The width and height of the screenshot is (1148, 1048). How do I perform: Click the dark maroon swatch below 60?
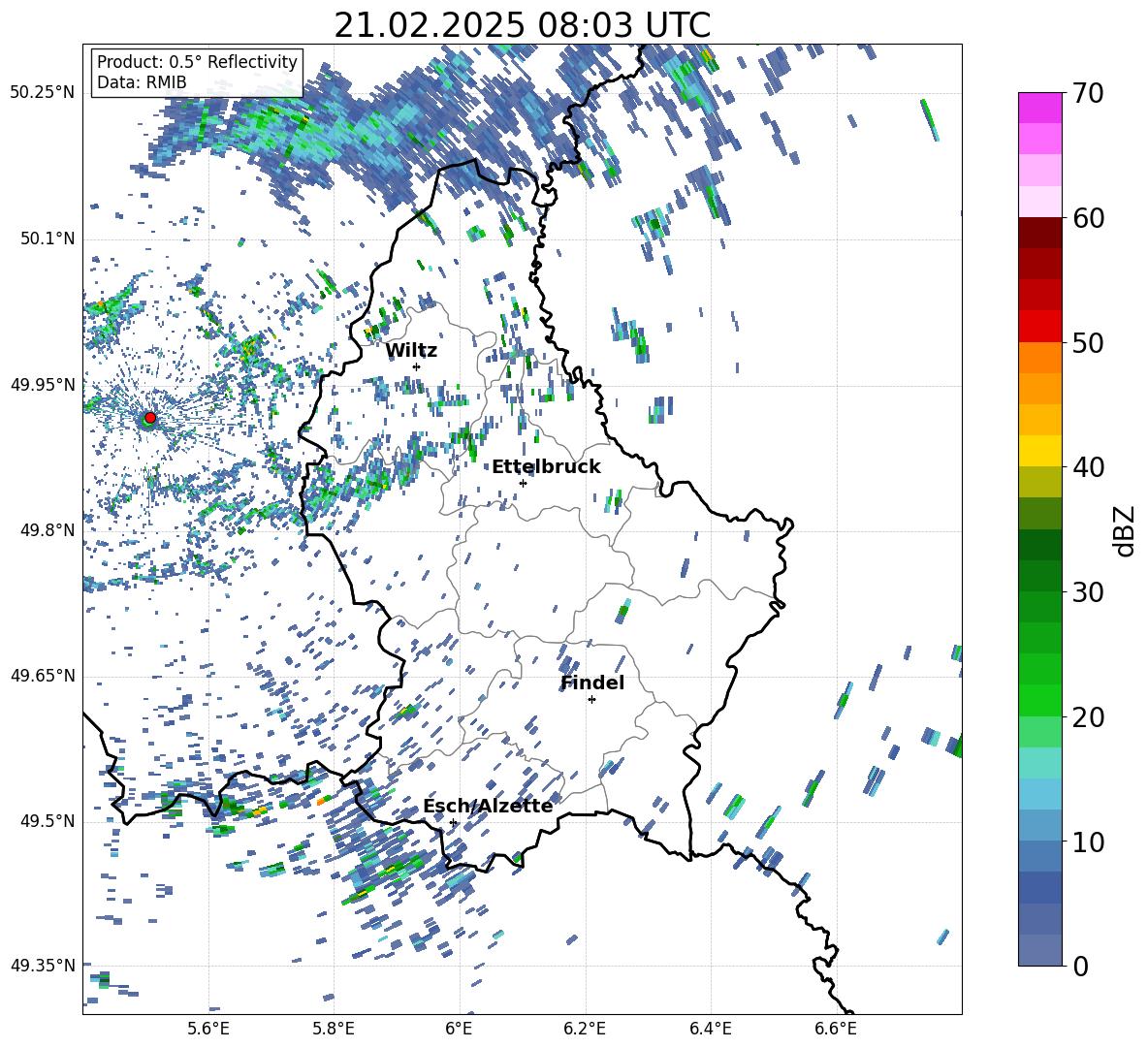click(x=1039, y=233)
